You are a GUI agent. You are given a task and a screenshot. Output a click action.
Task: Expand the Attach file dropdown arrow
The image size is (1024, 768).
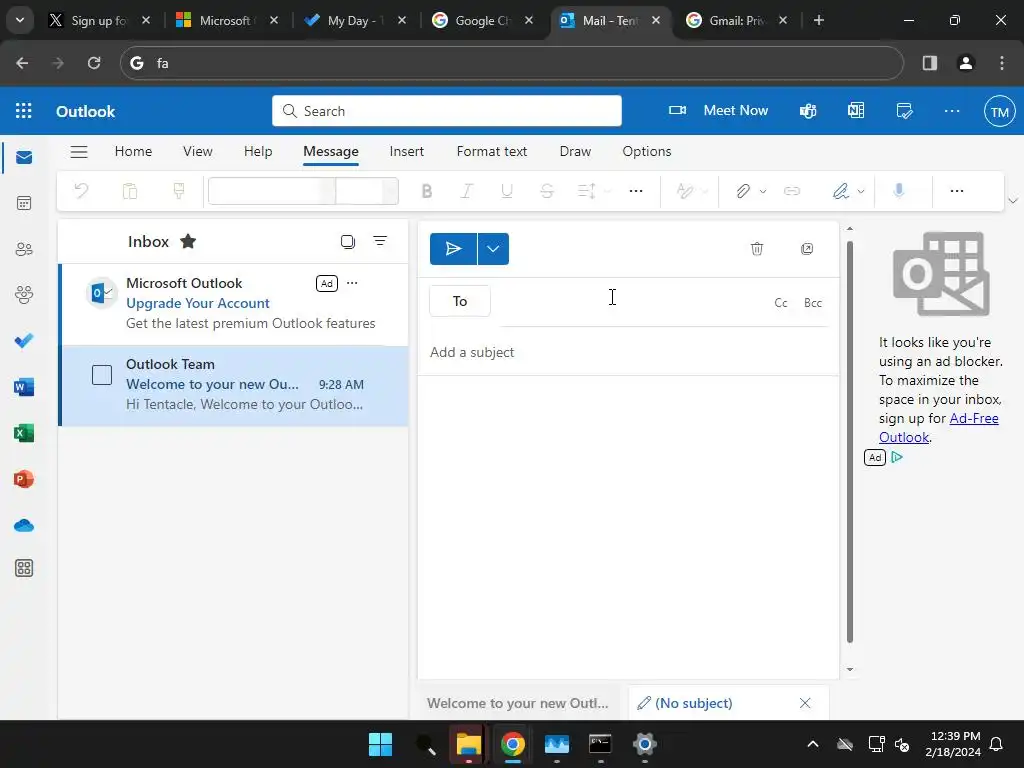[x=763, y=191]
